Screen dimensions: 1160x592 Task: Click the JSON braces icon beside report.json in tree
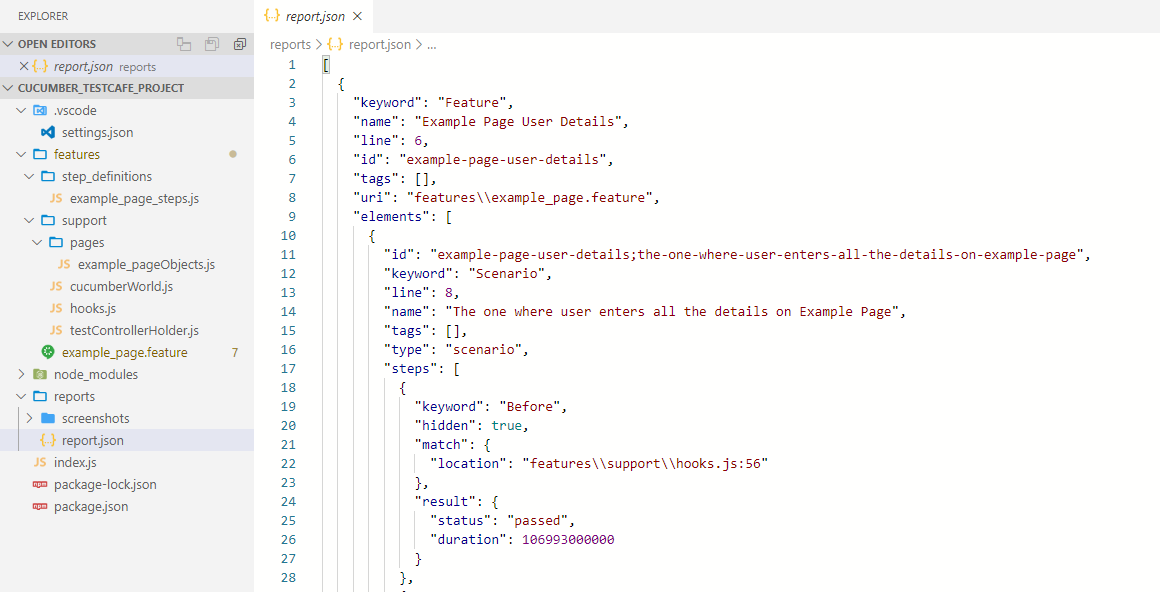coord(48,441)
